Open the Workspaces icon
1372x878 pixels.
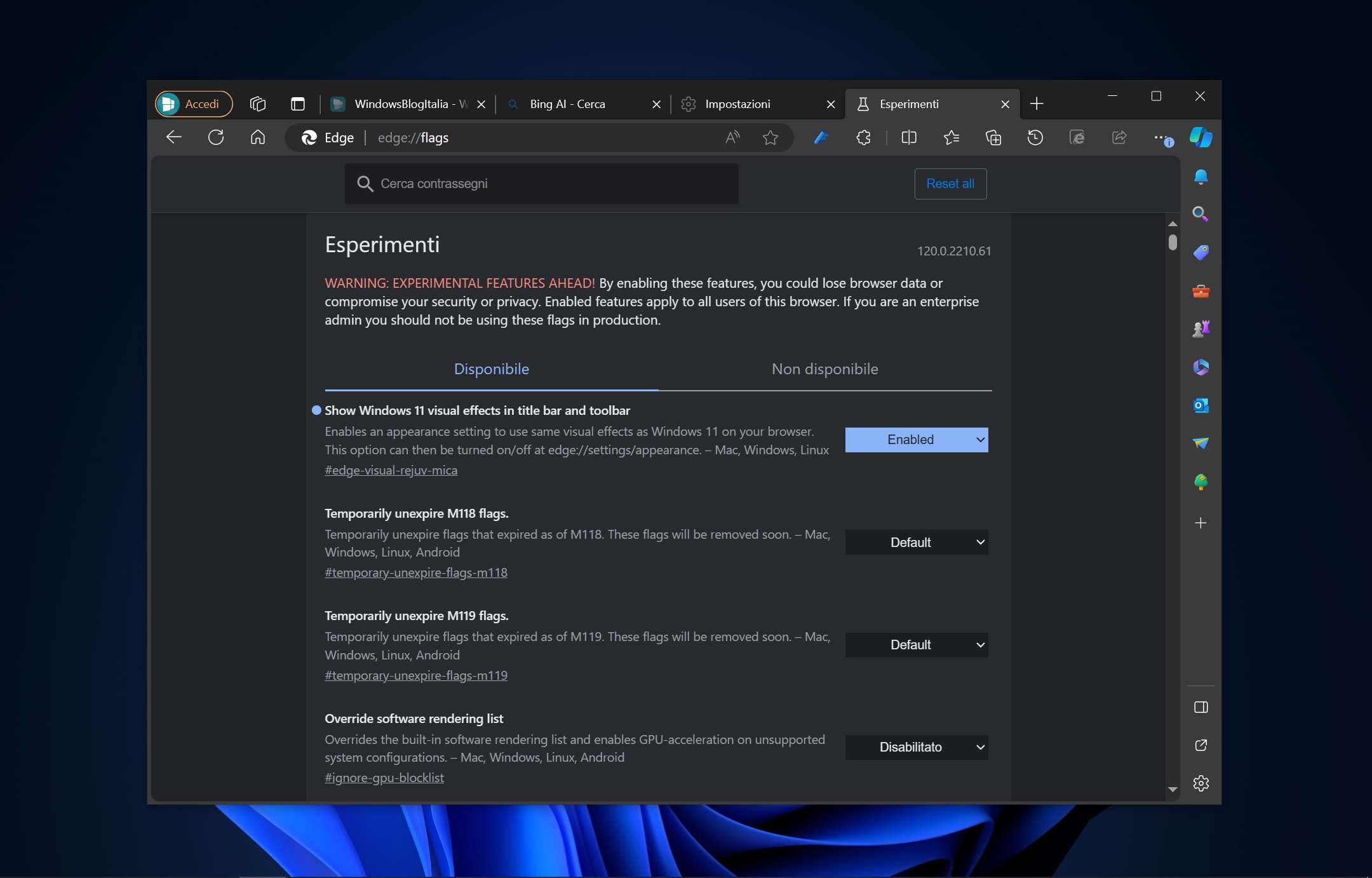pos(257,104)
